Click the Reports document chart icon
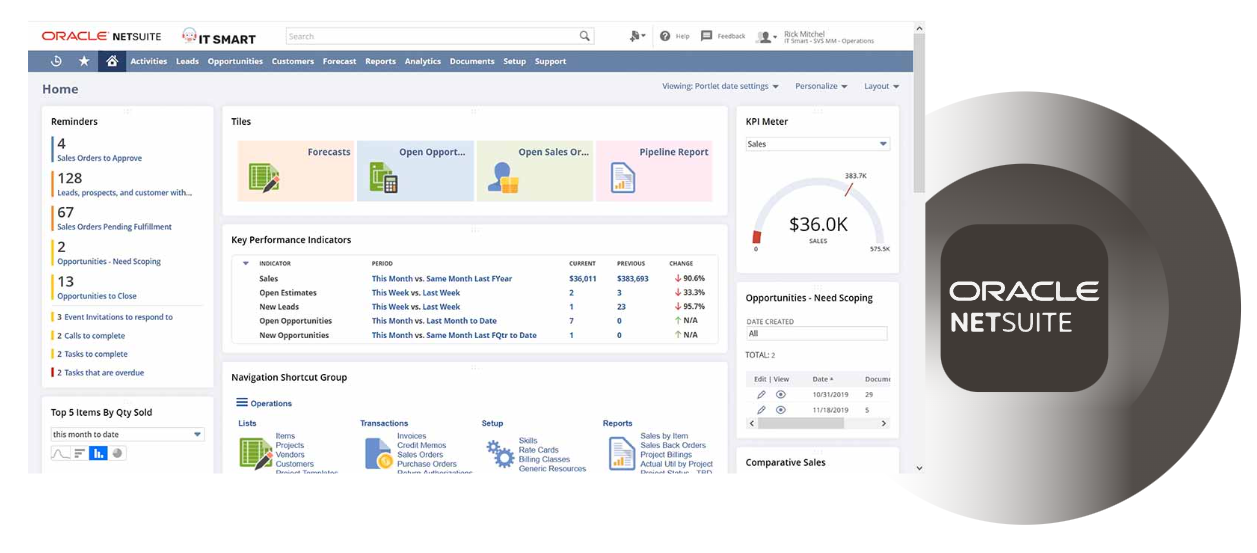Screen dimensions: 1257x553 (622, 453)
